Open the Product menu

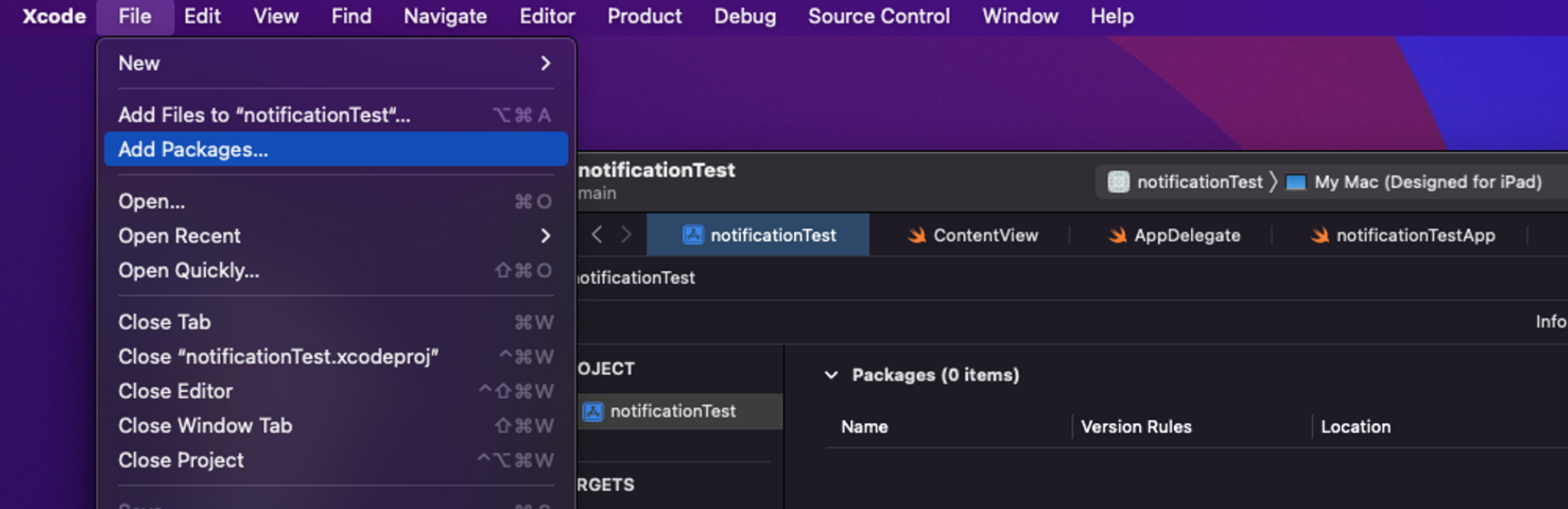644,17
